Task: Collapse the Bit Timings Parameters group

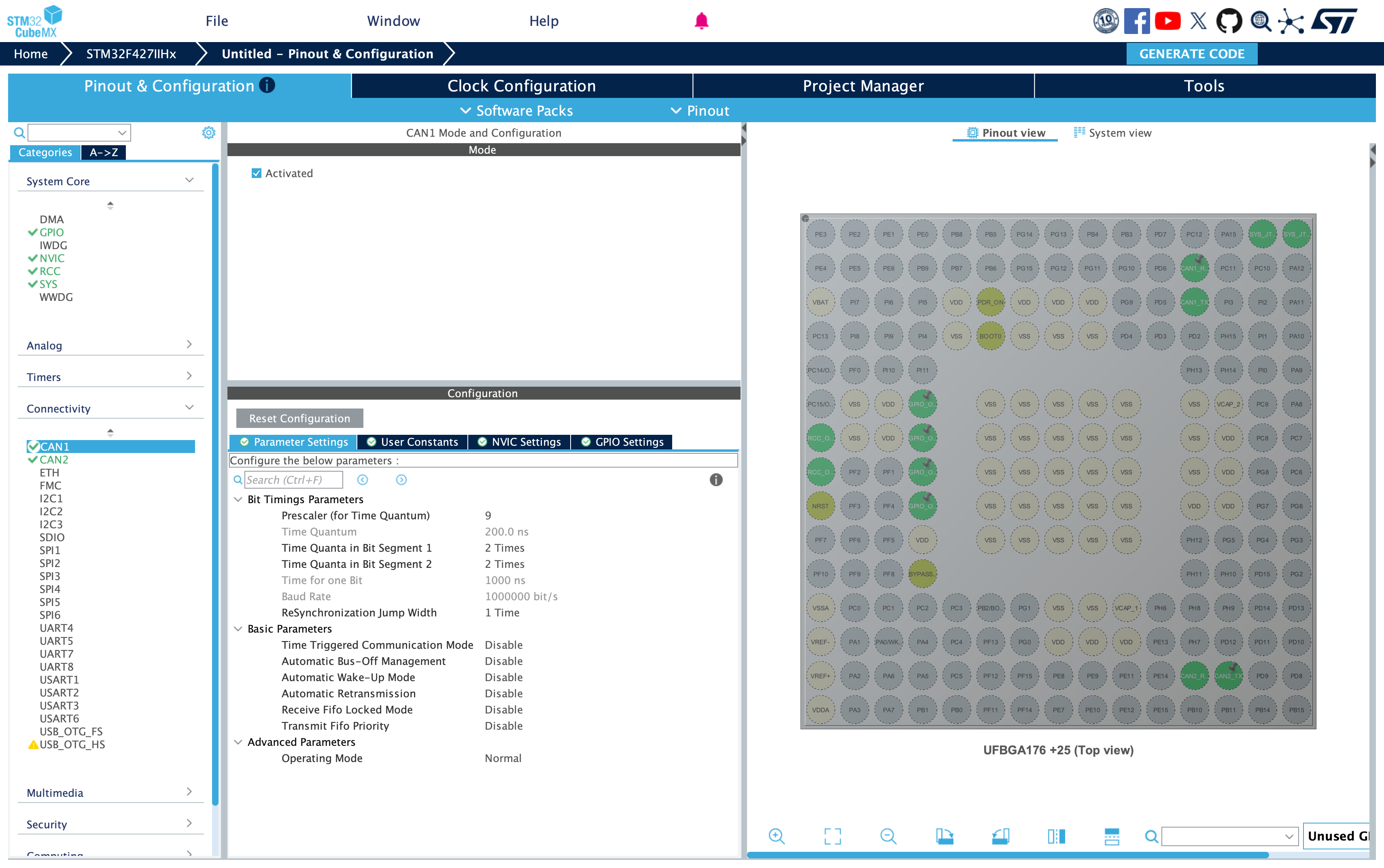Action: 238,500
